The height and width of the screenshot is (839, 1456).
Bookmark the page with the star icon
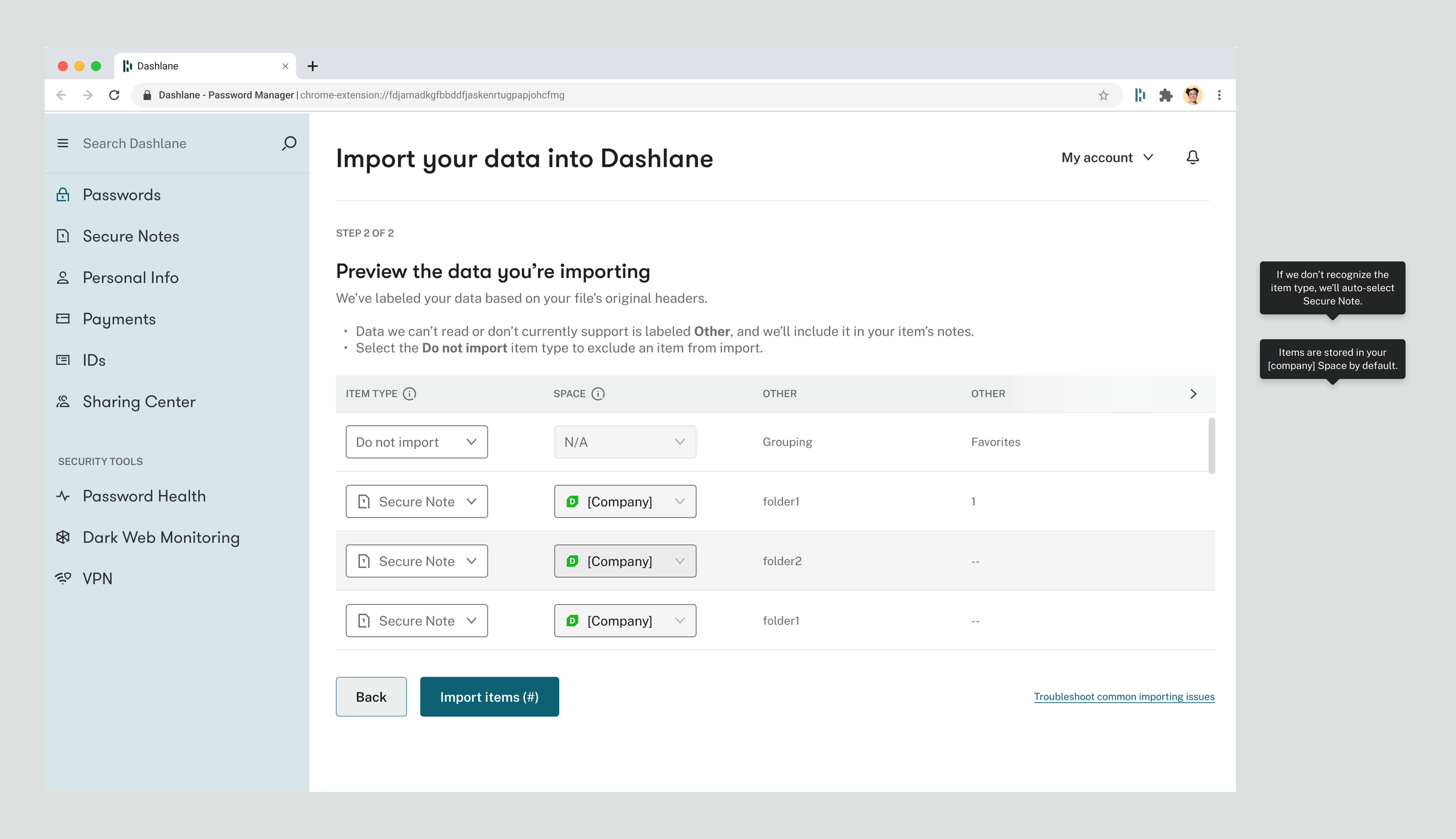pos(1103,96)
